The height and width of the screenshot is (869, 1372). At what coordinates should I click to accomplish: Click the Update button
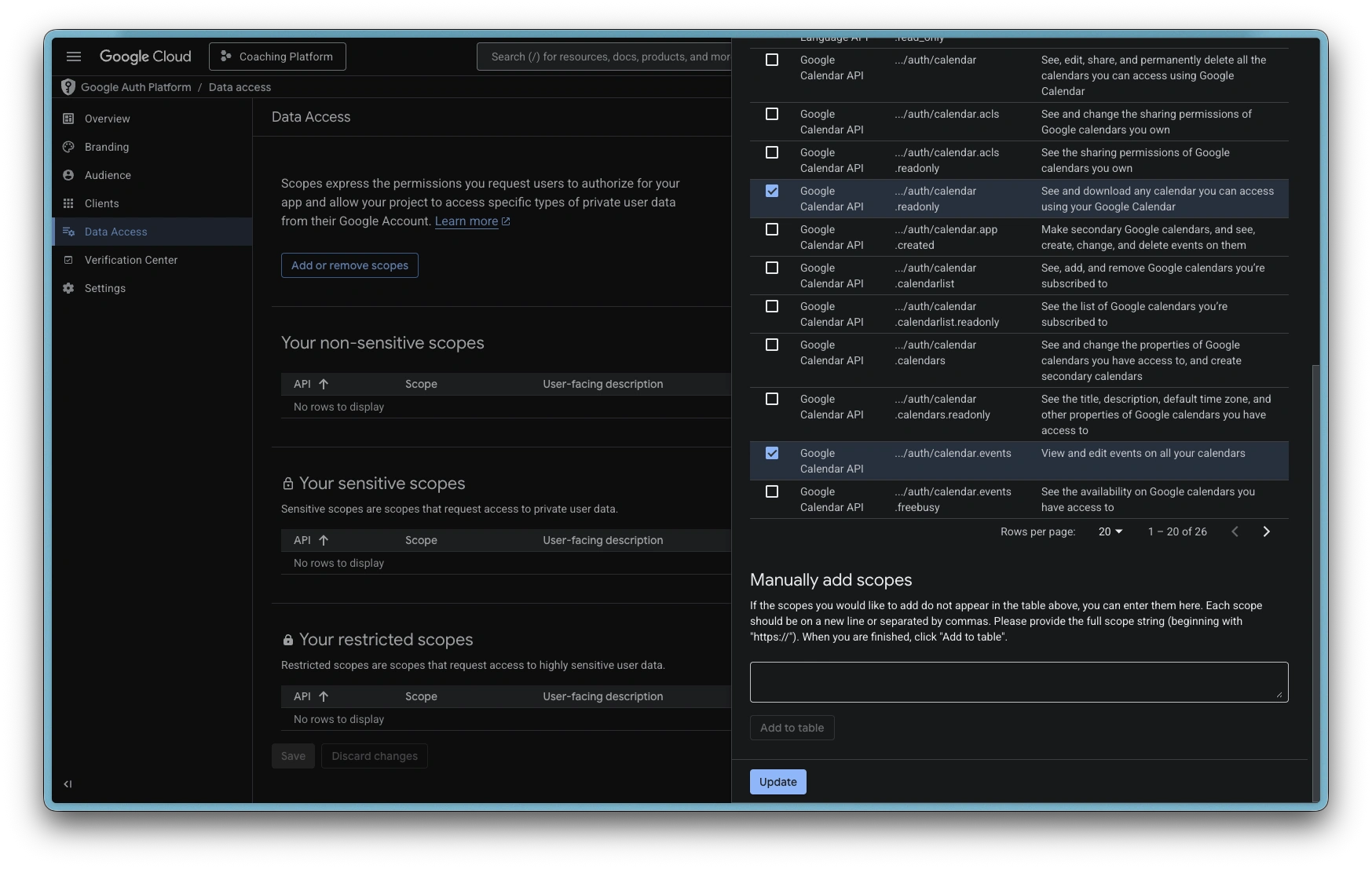point(777,782)
